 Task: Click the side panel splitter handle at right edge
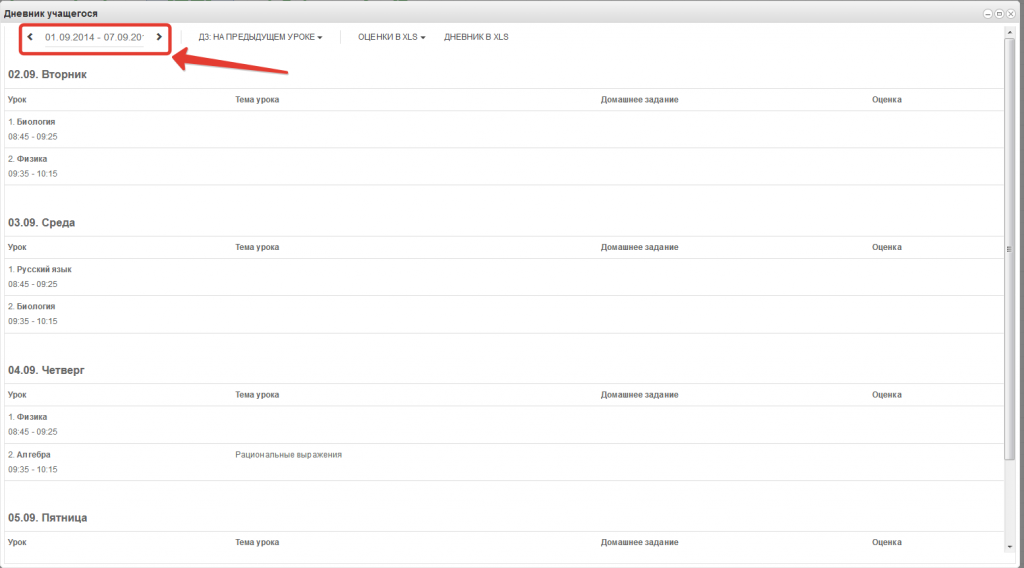pyautogui.click(x=1009, y=249)
